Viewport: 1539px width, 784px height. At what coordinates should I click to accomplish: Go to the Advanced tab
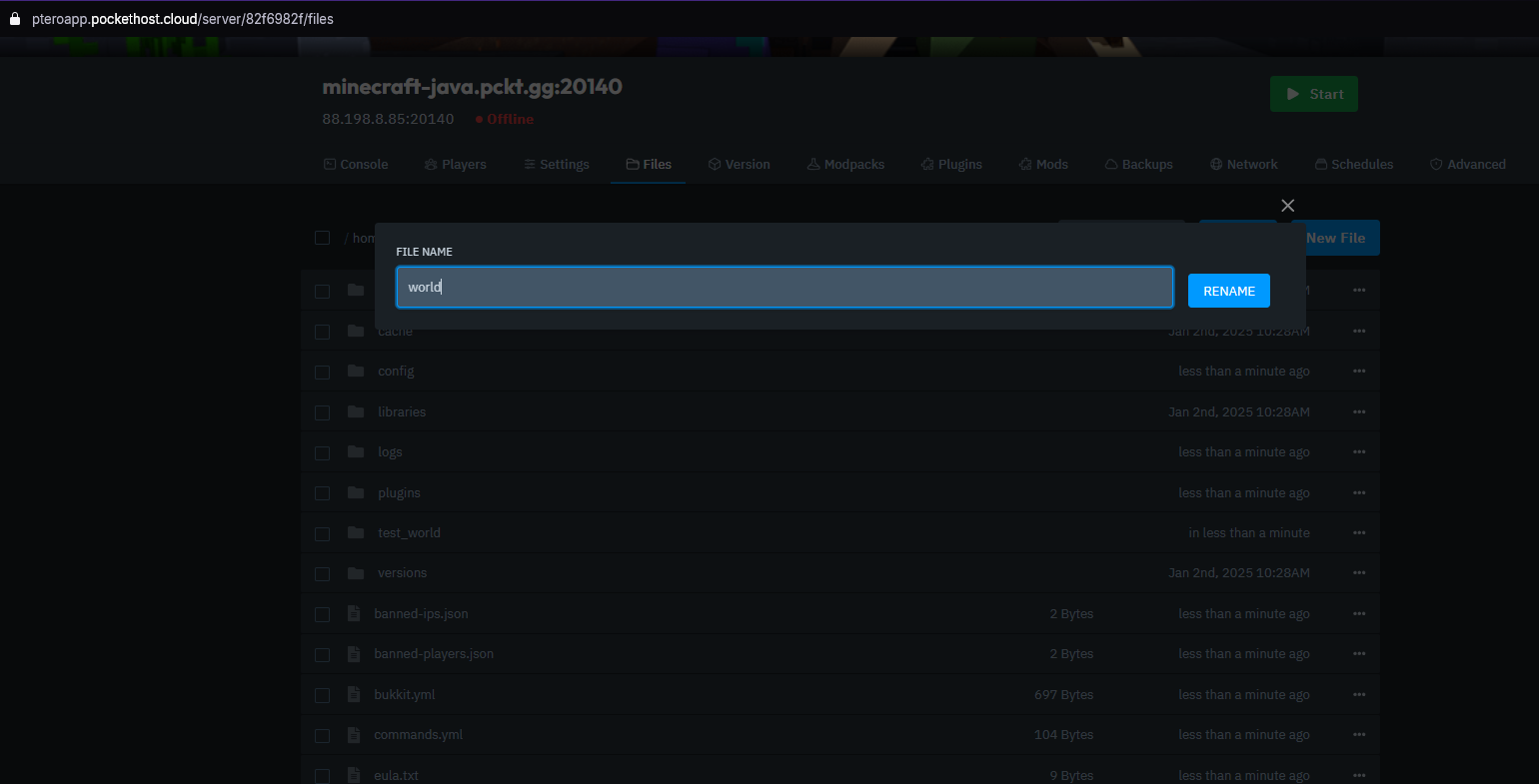click(1468, 164)
